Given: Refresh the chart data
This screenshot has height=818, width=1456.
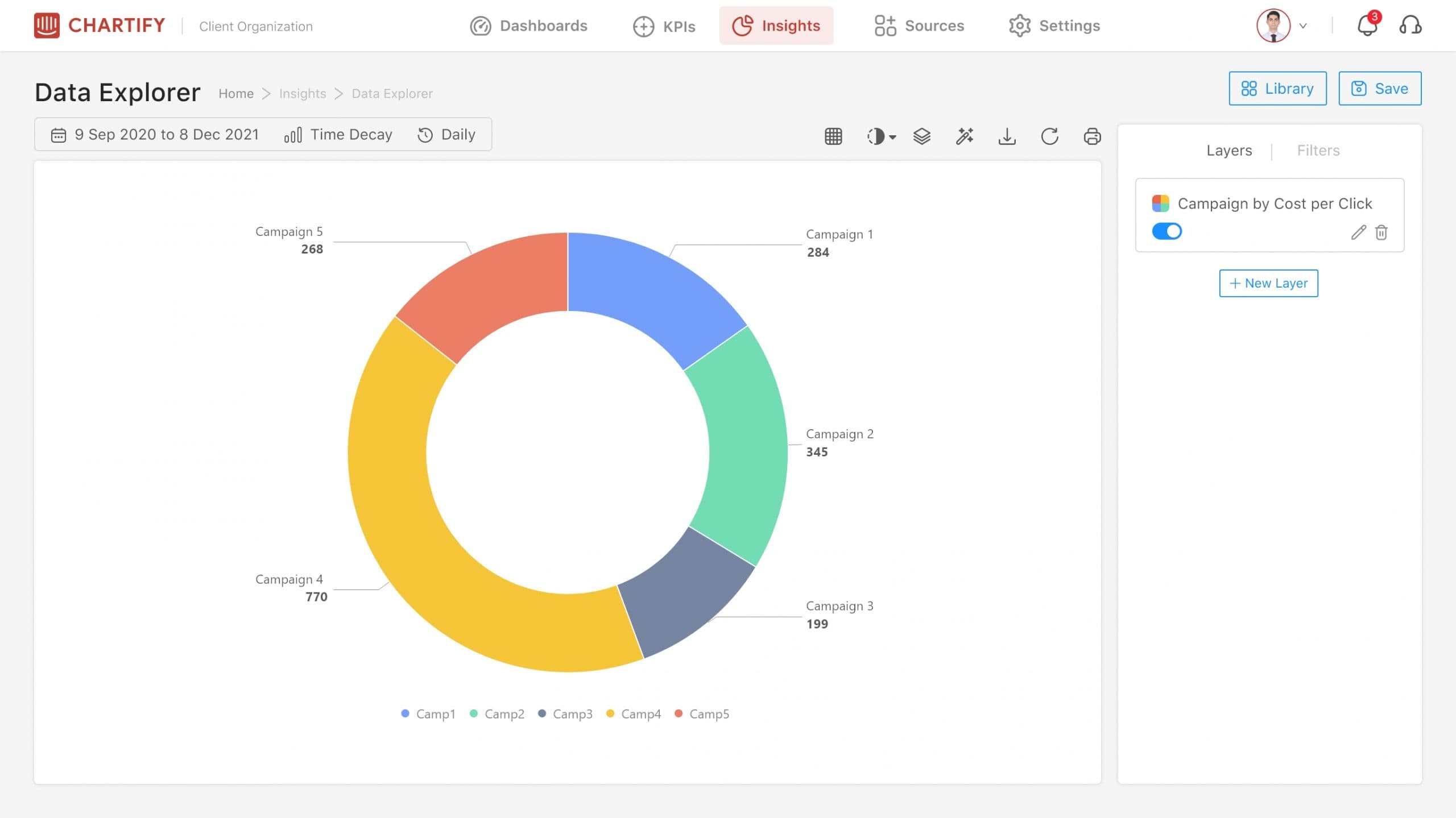Looking at the screenshot, I should (x=1049, y=136).
